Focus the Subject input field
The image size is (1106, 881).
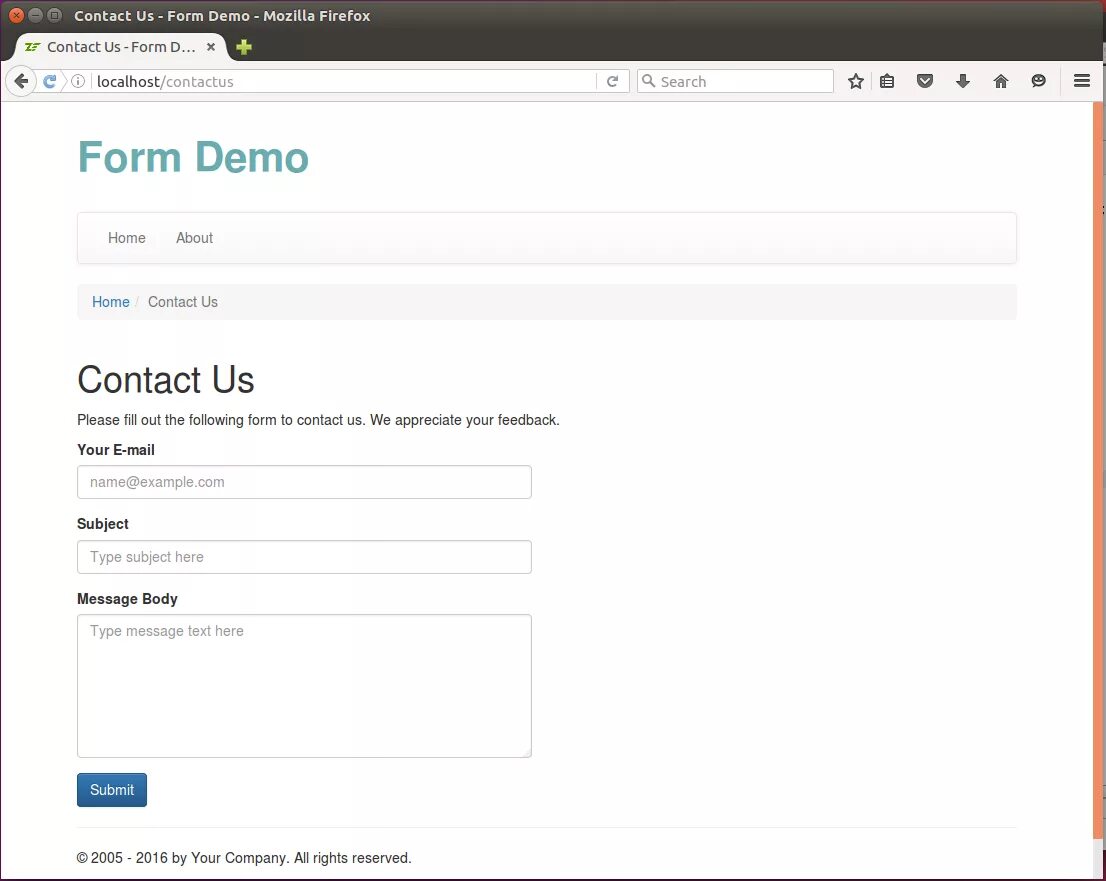pos(304,557)
